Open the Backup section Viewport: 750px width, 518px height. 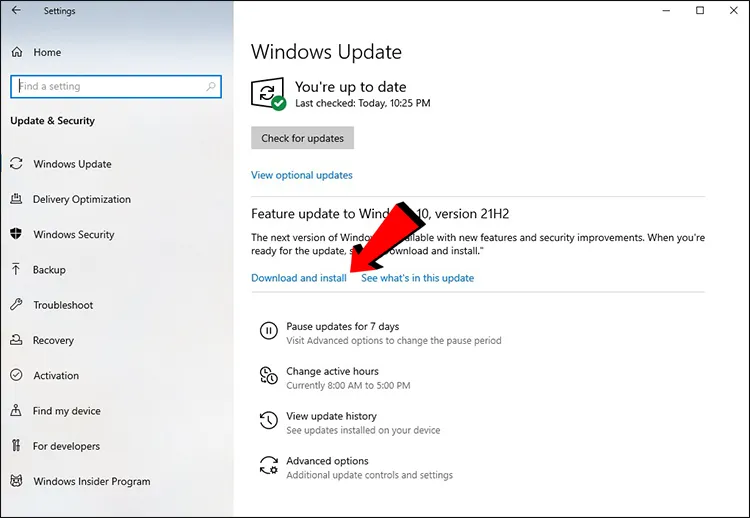pyautogui.click(x=49, y=270)
